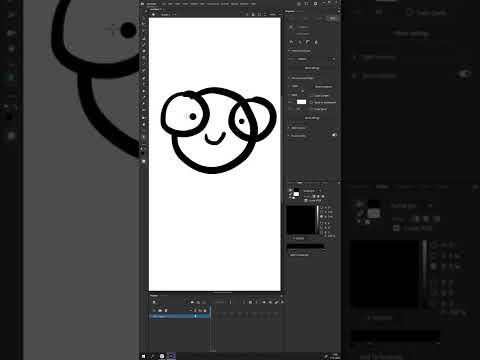Open Chrome from the taskbar
Image resolution: width=480 pixels, height=360 pixels.
[162, 356]
